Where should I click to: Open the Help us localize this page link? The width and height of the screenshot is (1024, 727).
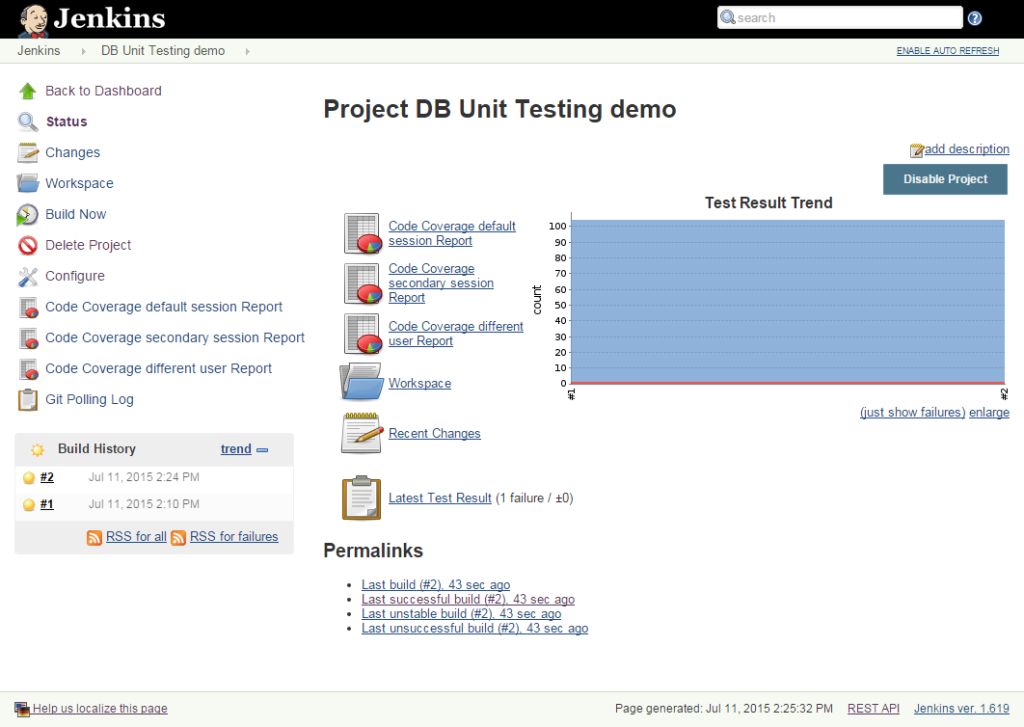pos(100,709)
